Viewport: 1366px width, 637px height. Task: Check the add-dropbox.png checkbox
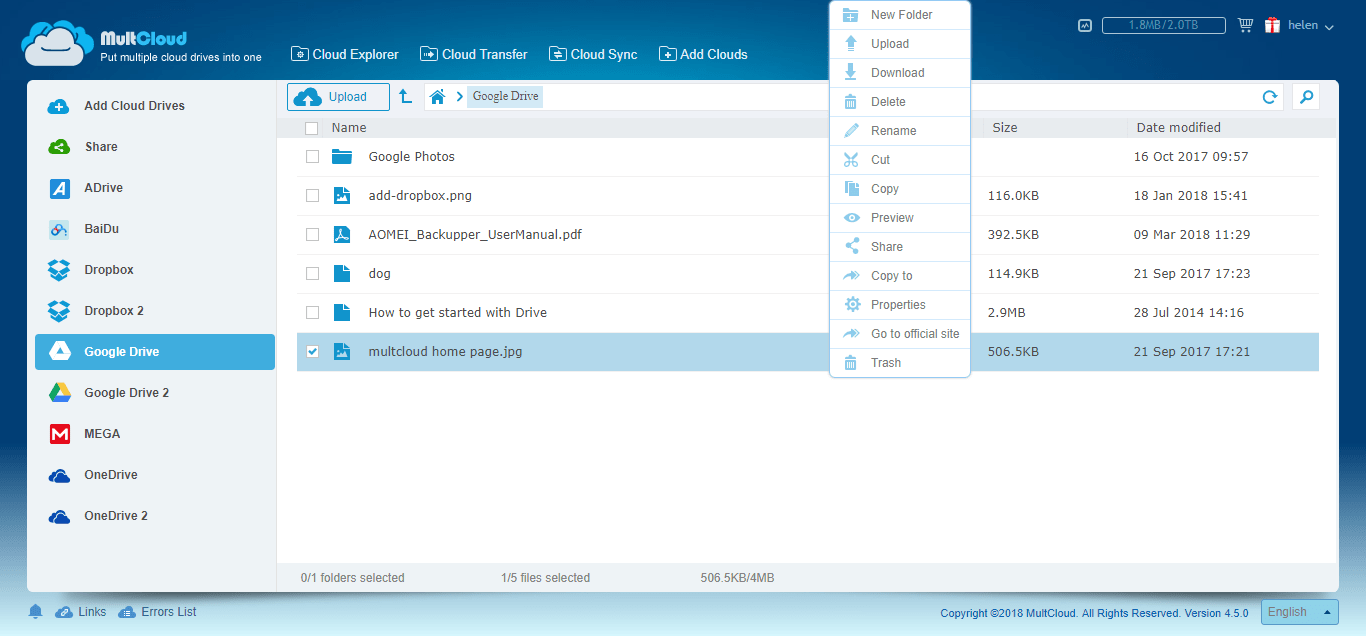312,195
